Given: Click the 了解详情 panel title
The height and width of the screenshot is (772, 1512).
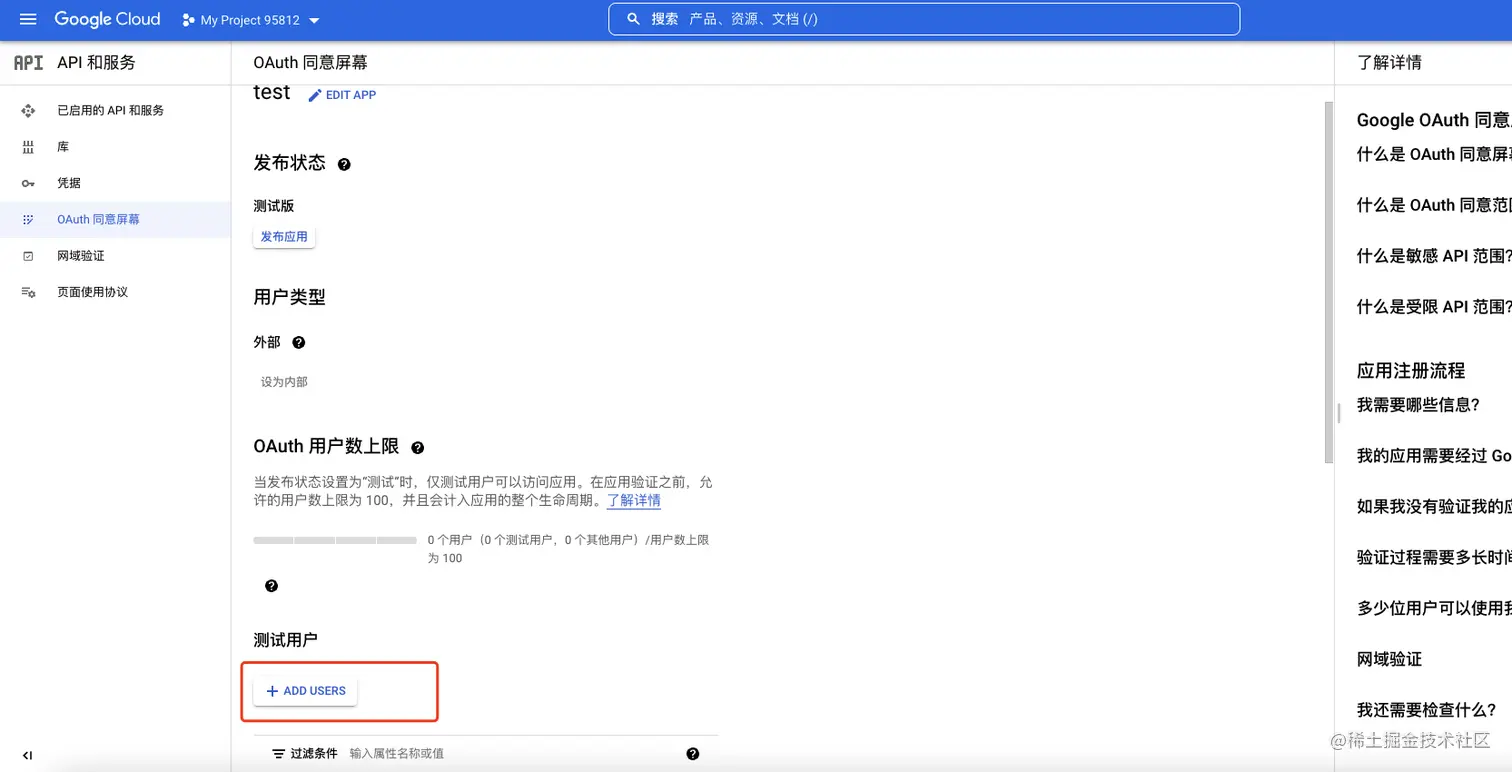Looking at the screenshot, I should coord(1389,62).
